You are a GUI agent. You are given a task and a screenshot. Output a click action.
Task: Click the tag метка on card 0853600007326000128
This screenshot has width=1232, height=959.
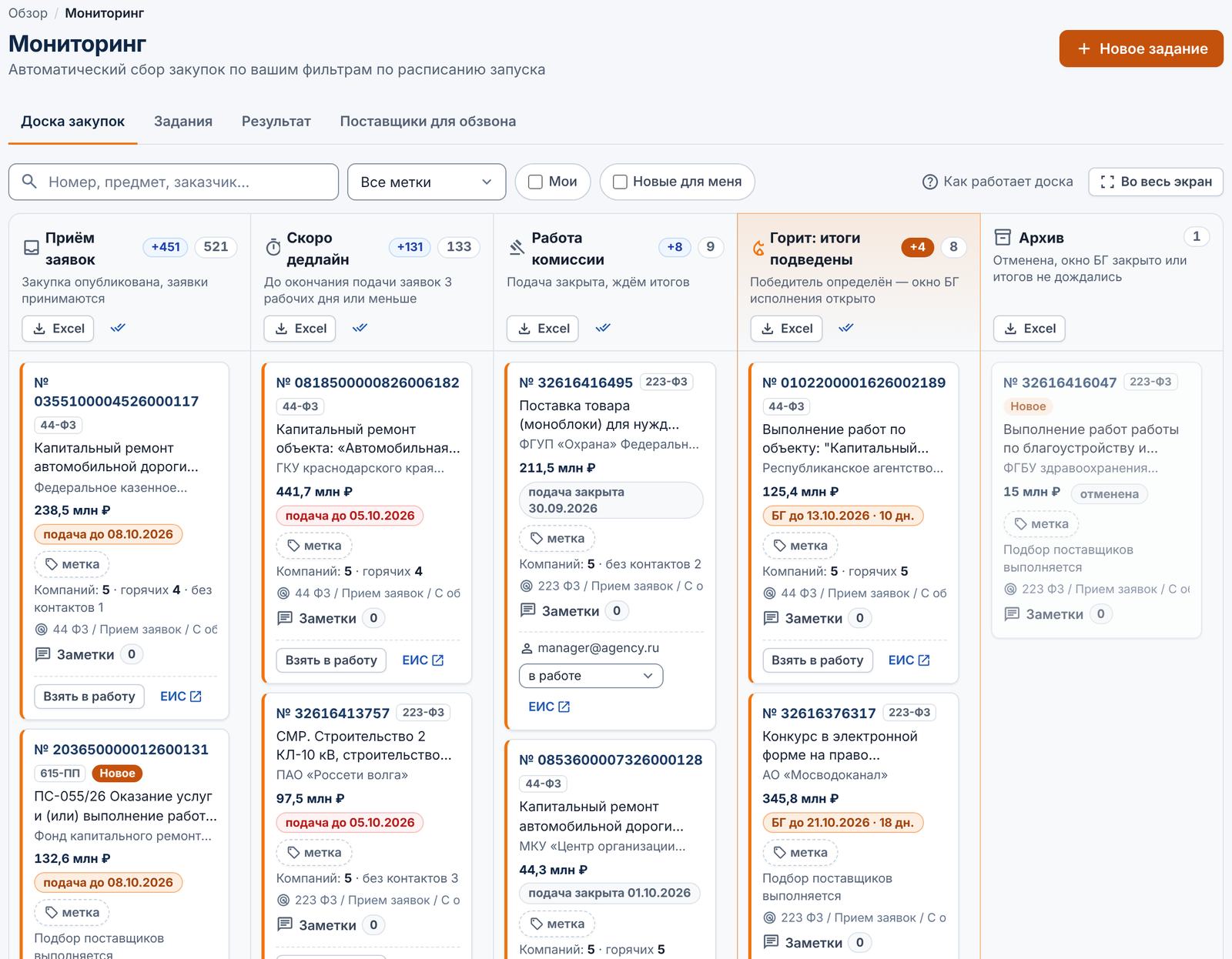click(x=557, y=924)
